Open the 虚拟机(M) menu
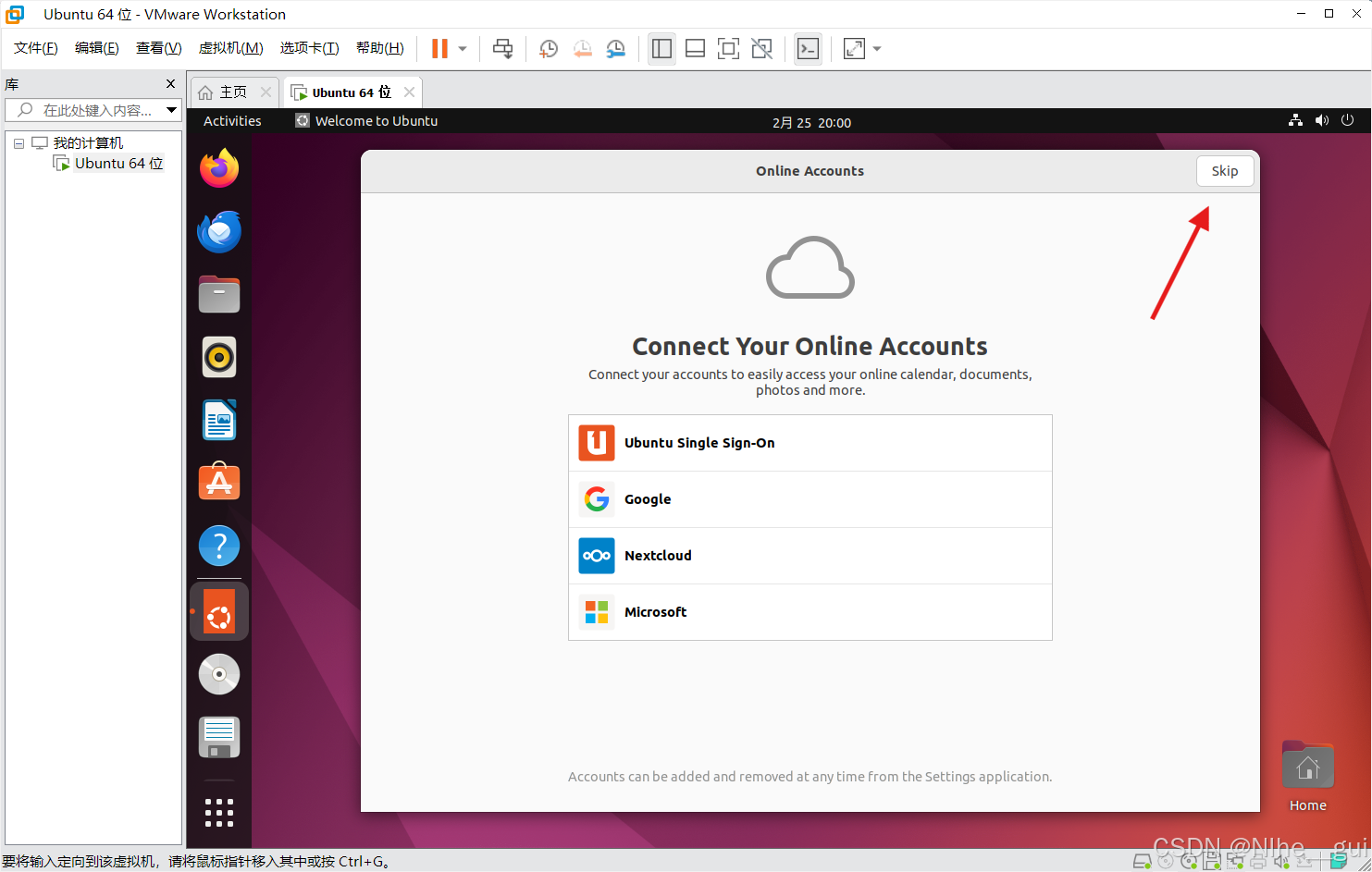This screenshot has height=872, width=1372. coord(231,48)
